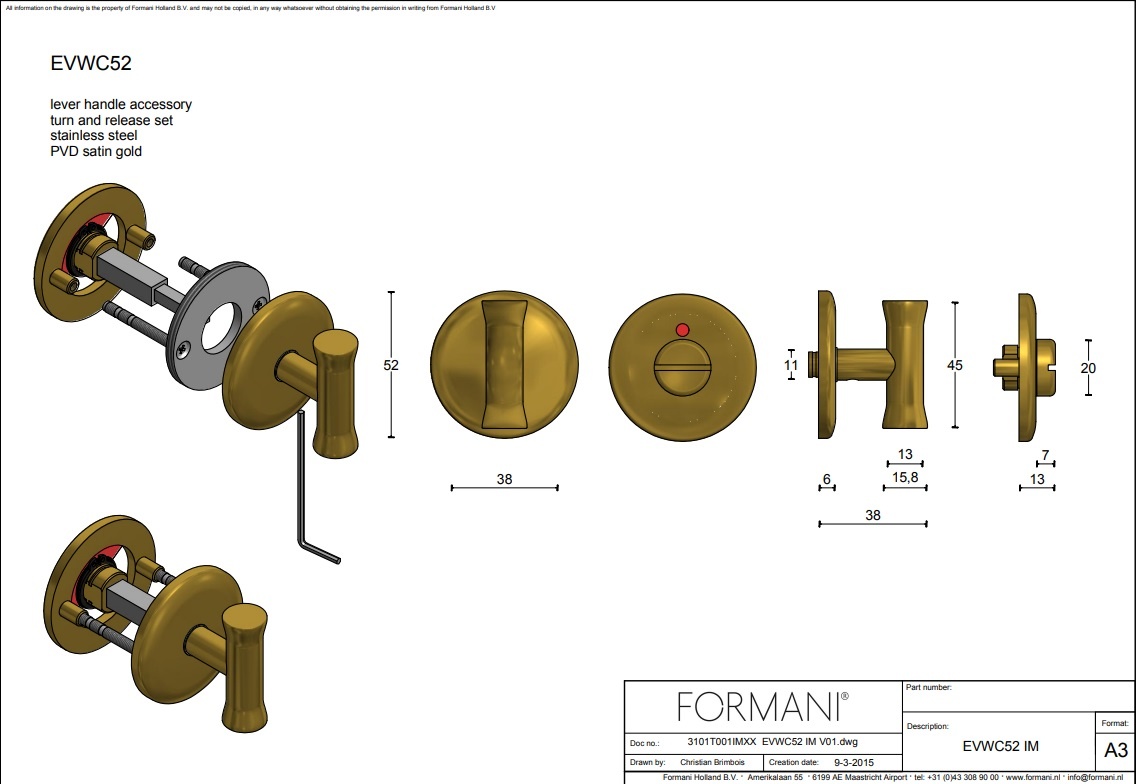1136x784 pixels.
Task: Click the info@formani.nl email address
Action: click(1099, 777)
